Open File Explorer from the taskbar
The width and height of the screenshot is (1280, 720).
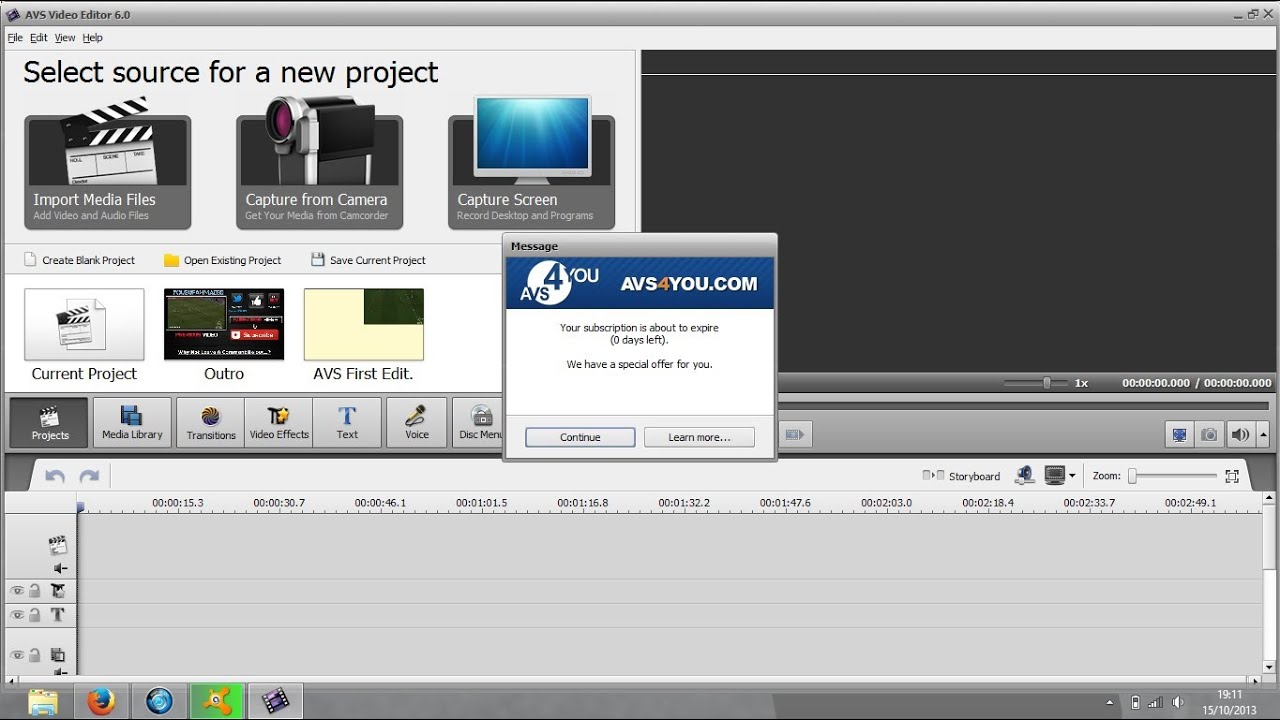point(43,702)
